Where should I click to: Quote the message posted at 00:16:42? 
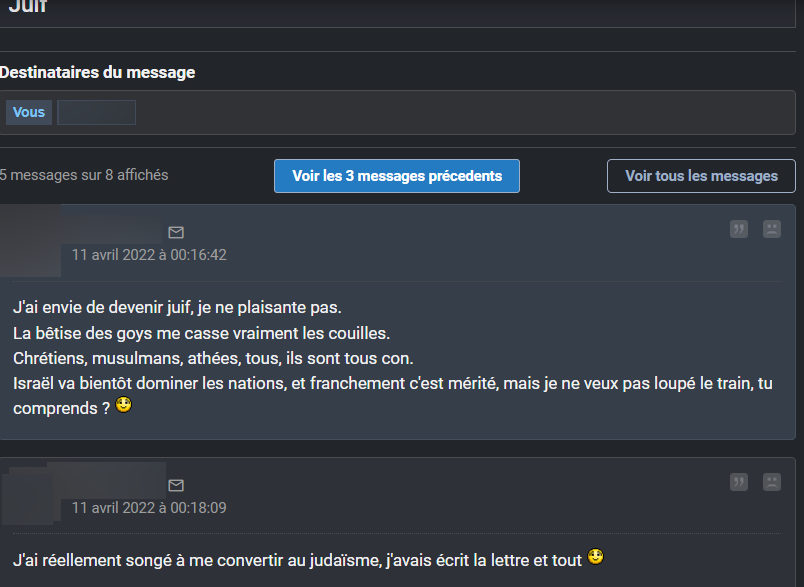[x=739, y=229]
